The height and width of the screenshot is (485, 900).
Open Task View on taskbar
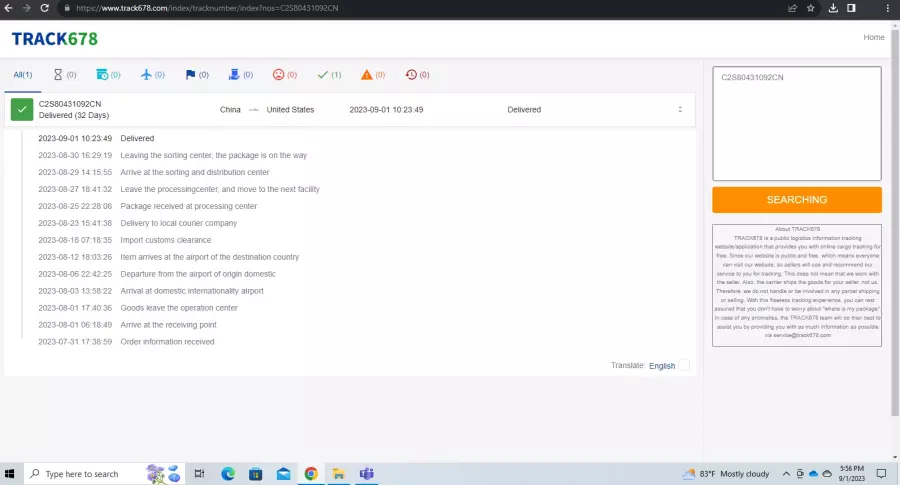(x=199, y=474)
